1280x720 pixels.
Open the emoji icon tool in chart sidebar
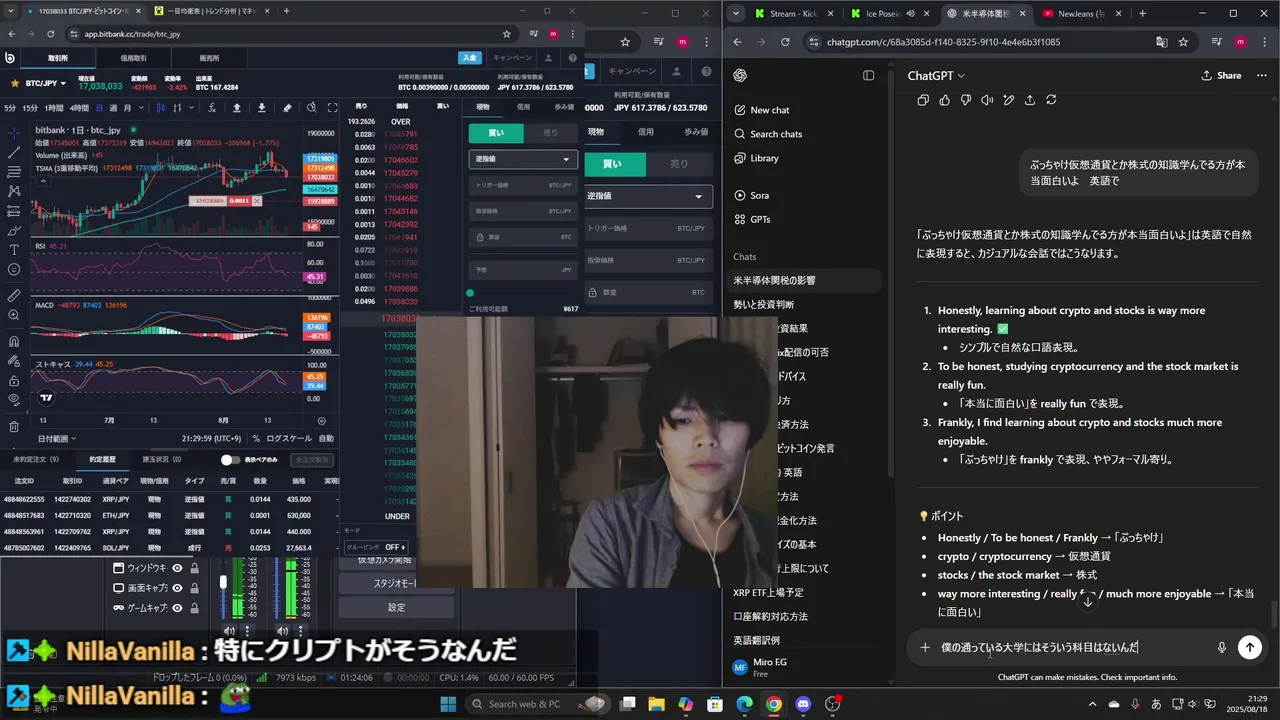click(x=14, y=269)
